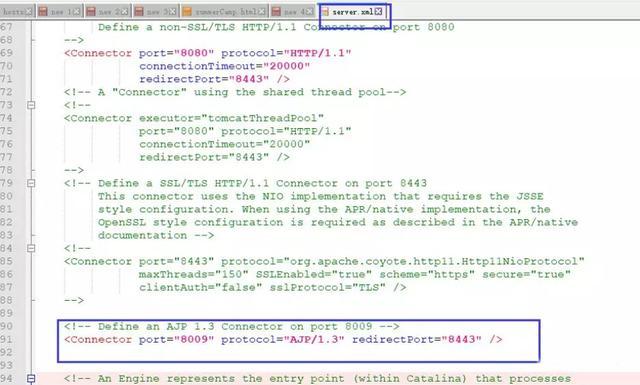Switch to the hosts tab
Viewport: 640px width, 385px height.
tap(17, 11)
